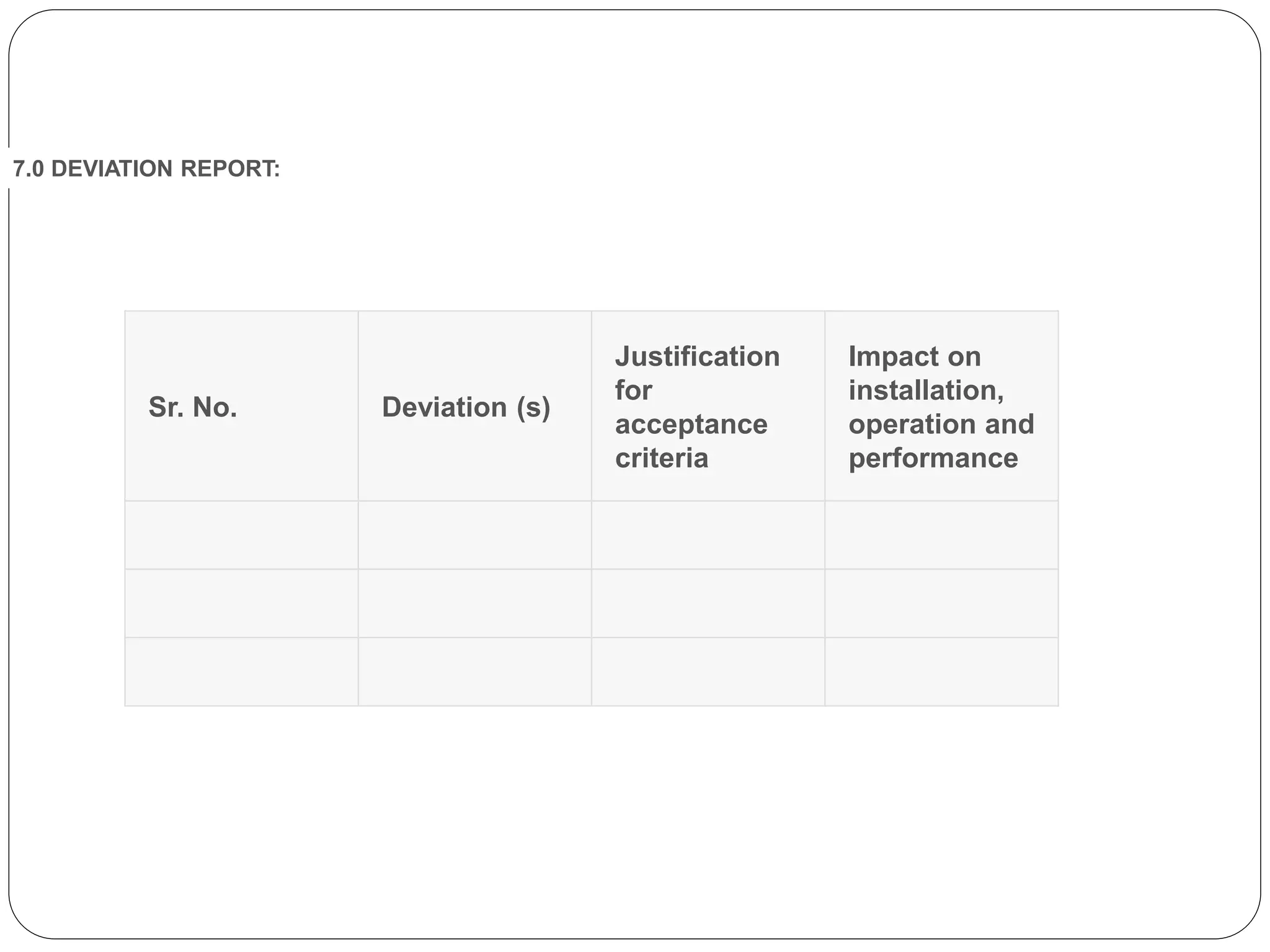Viewport: 1270px width, 952px height.
Task: Click last row's Justification cell
Action: tap(708, 671)
